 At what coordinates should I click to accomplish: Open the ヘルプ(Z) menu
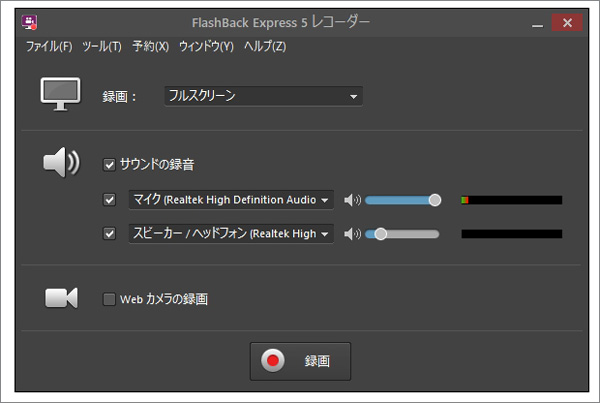[x=265, y=47]
